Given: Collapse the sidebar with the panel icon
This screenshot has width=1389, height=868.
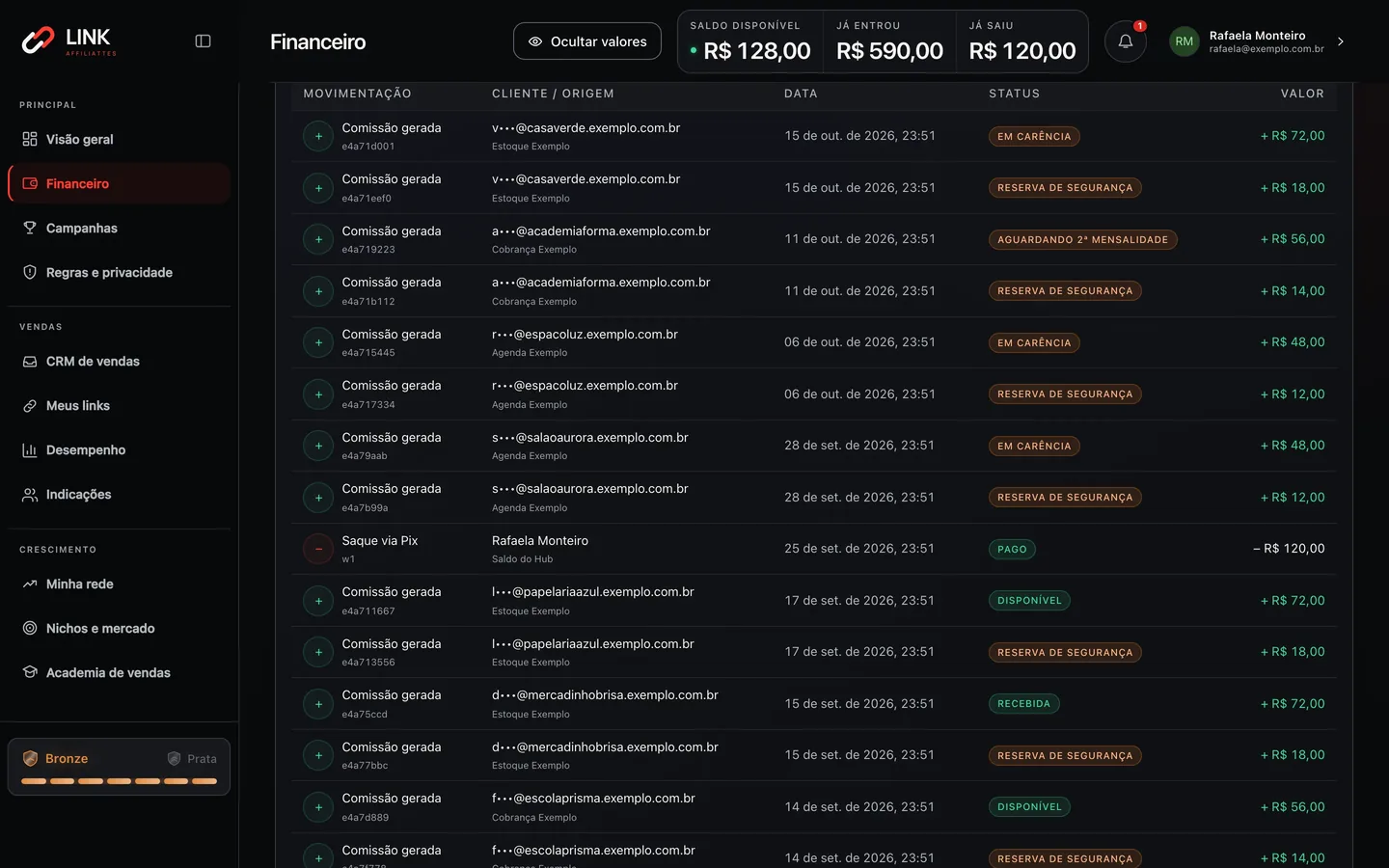Looking at the screenshot, I should click(203, 41).
